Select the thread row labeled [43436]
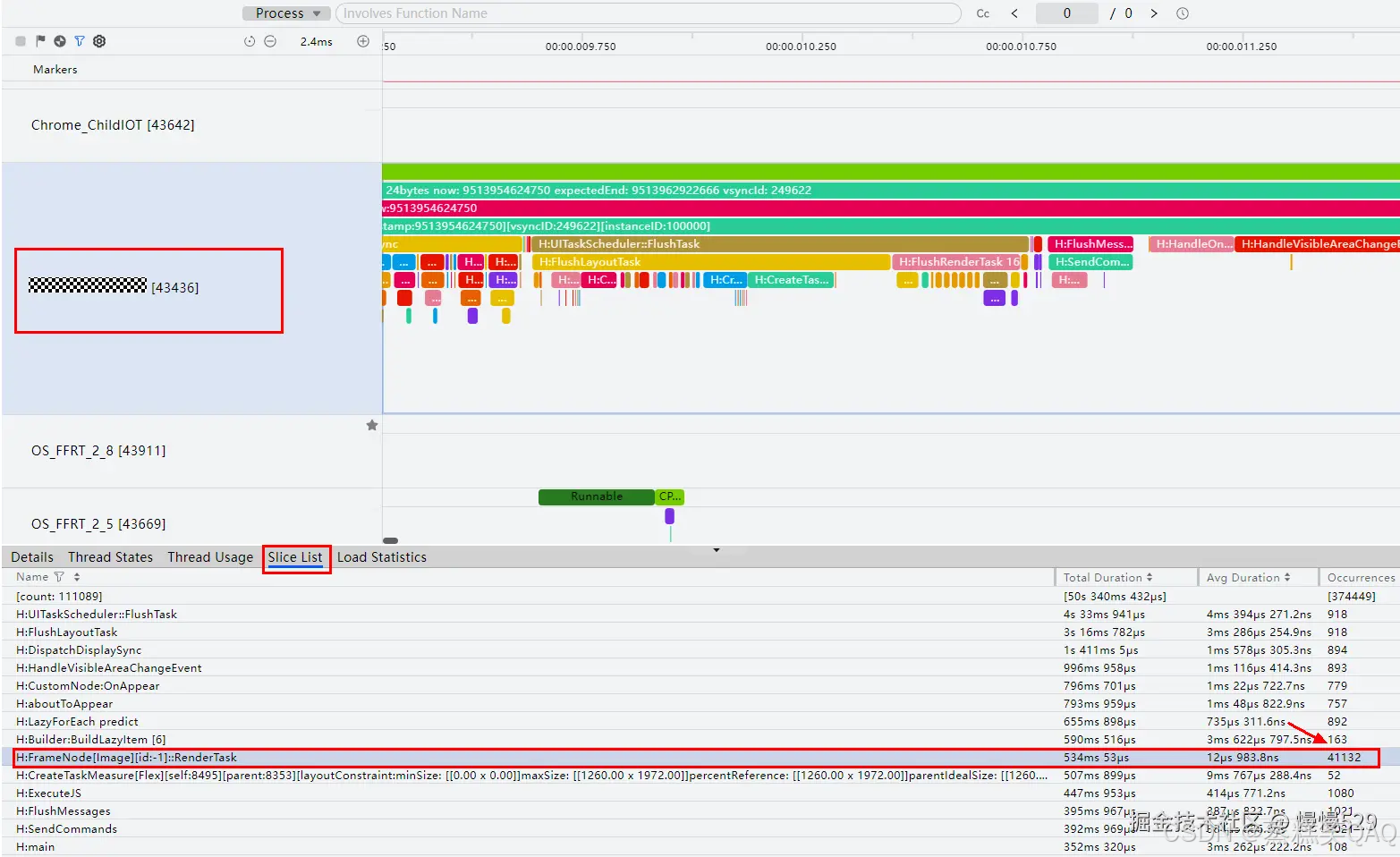The height and width of the screenshot is (857, 1400). tap(191, 288)
